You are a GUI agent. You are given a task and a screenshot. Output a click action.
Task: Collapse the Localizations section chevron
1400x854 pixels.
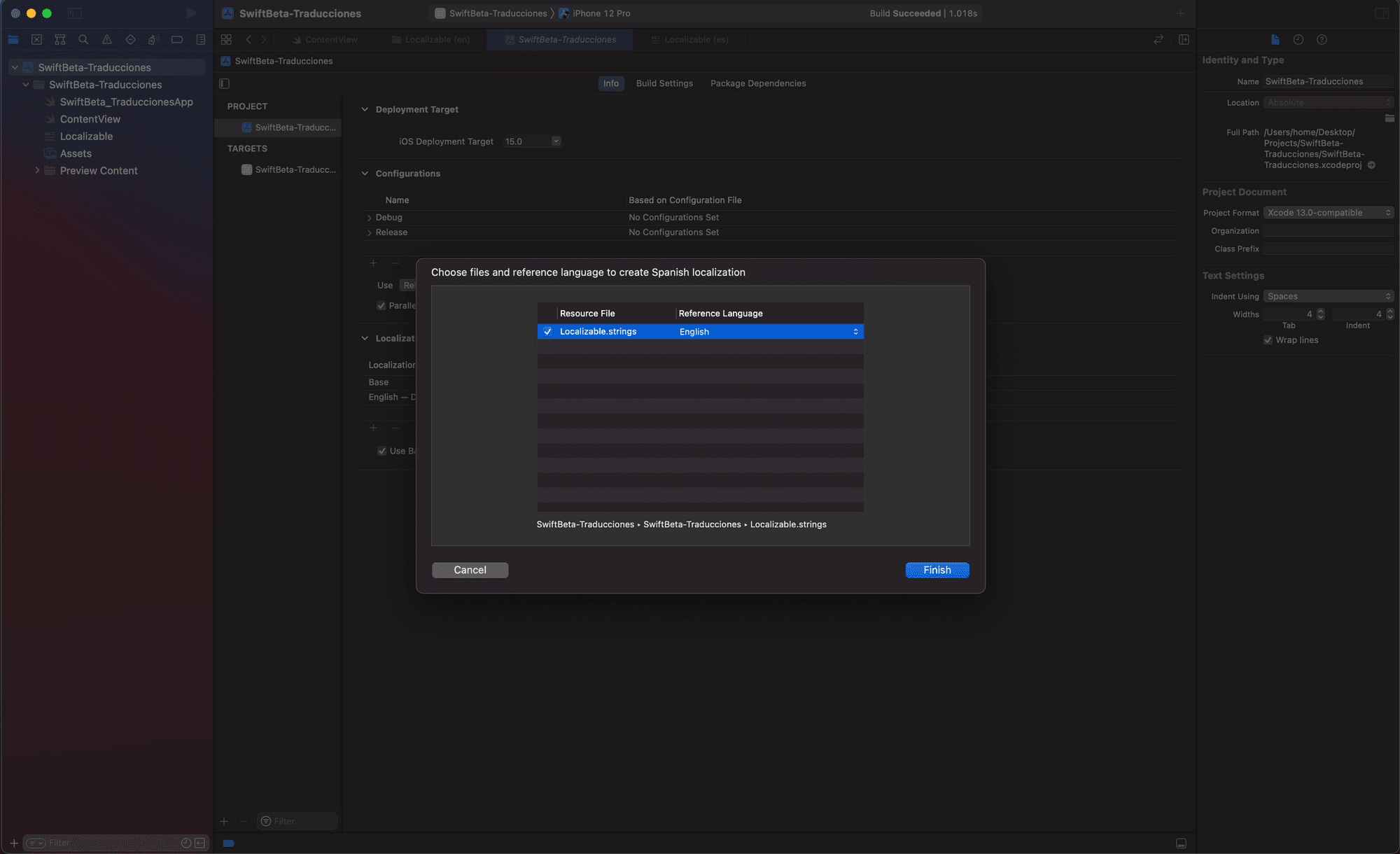[x=365, y=338]
